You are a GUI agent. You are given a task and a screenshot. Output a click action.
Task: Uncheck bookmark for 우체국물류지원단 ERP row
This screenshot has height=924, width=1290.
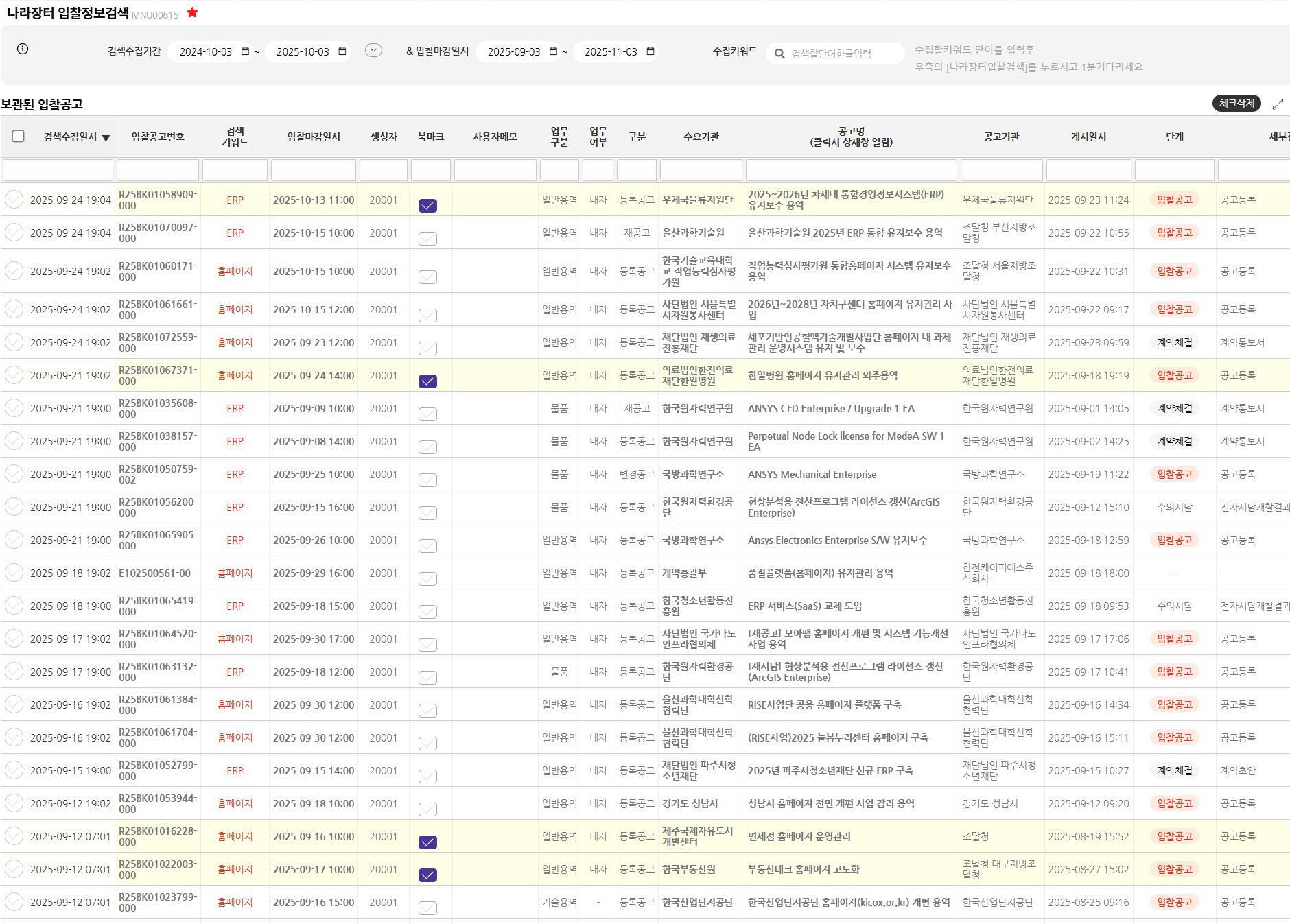pyautogui.click(x=427, y=205)
